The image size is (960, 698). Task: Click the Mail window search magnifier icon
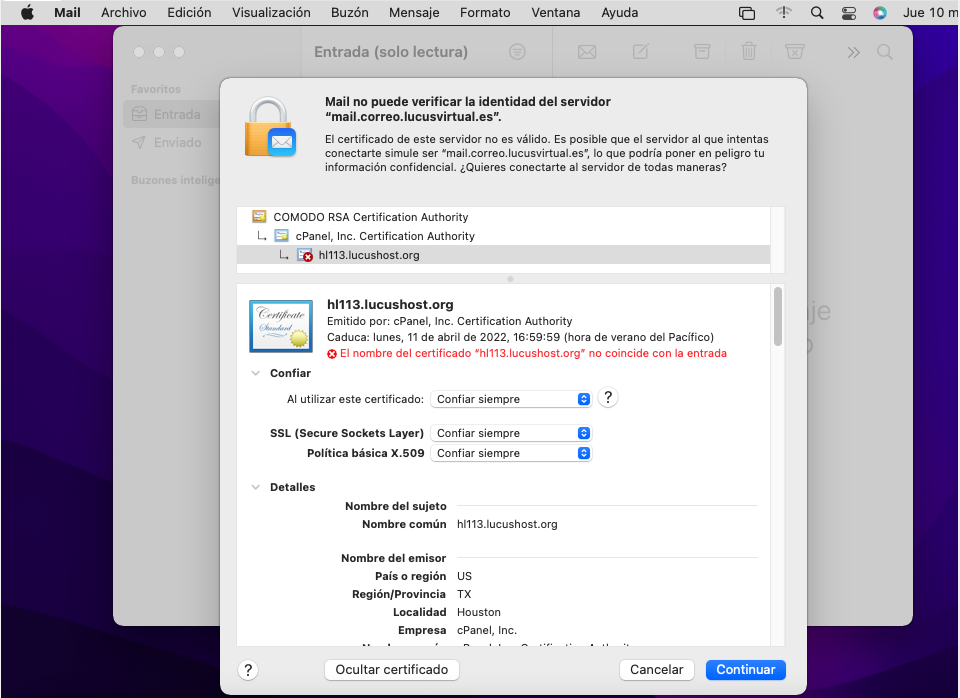[885, 52]
